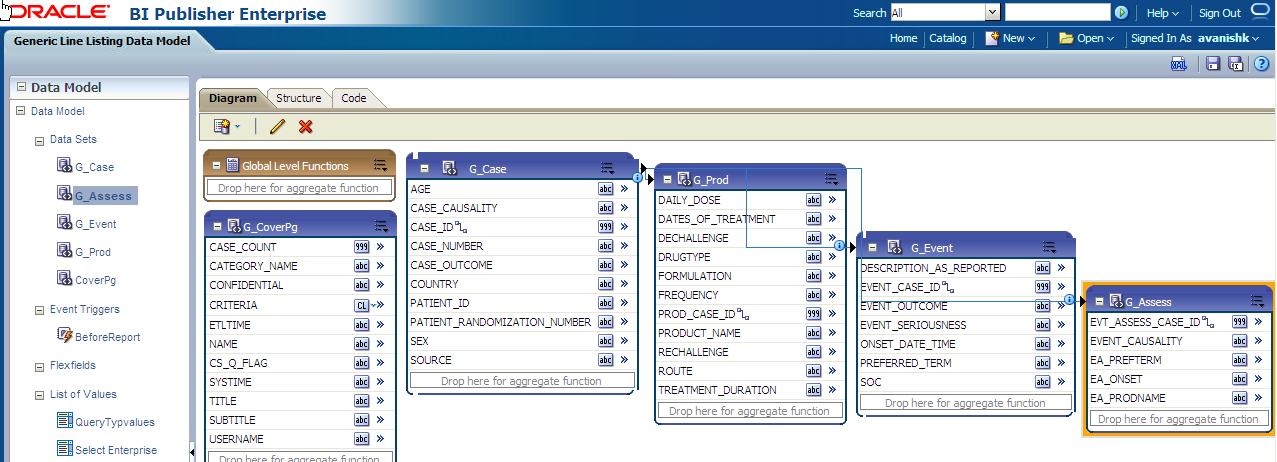Image resolution: width=1277 pixels, height=462 pixels.
Task: Click the 999 type icon for PROD_CASE_ID
Action: tap(813, 314)
